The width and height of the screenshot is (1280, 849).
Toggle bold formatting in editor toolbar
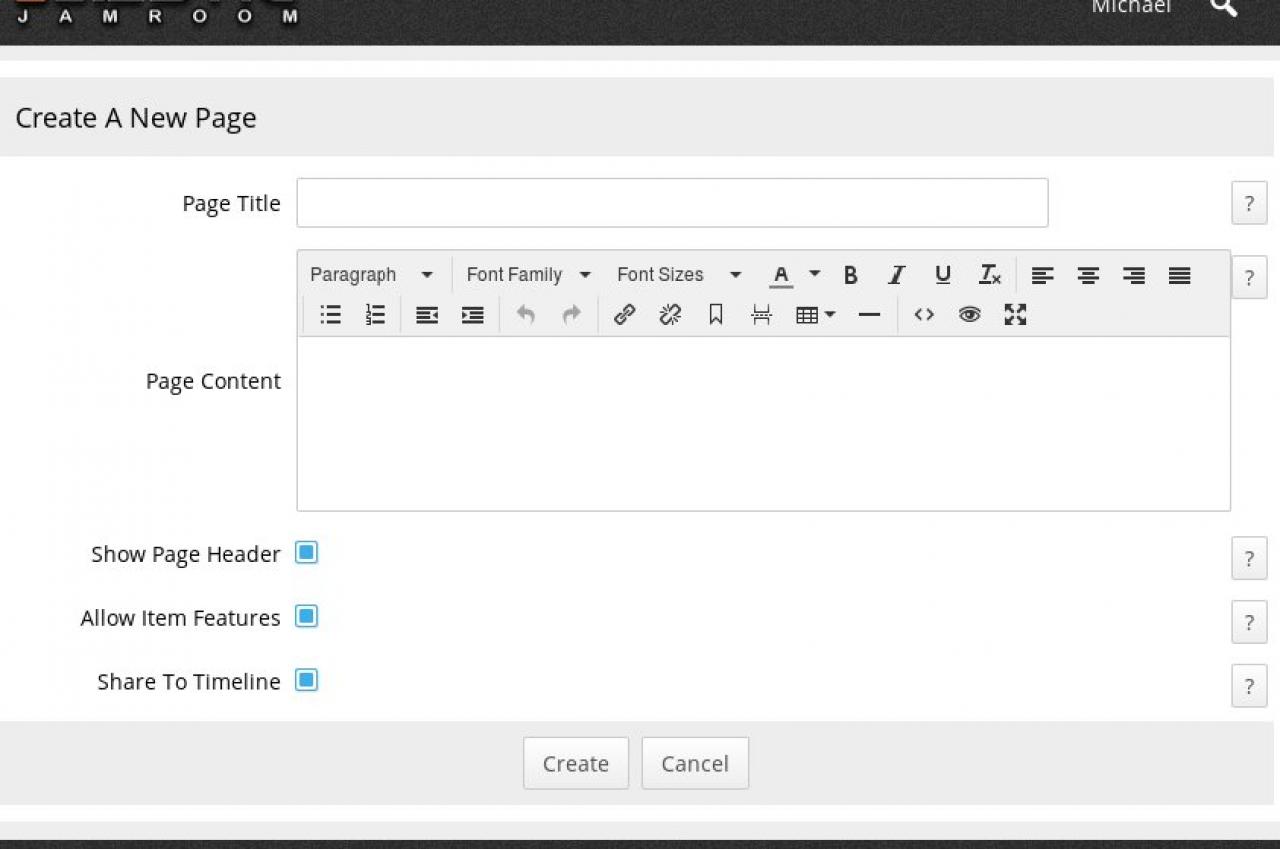pos(850,275)
